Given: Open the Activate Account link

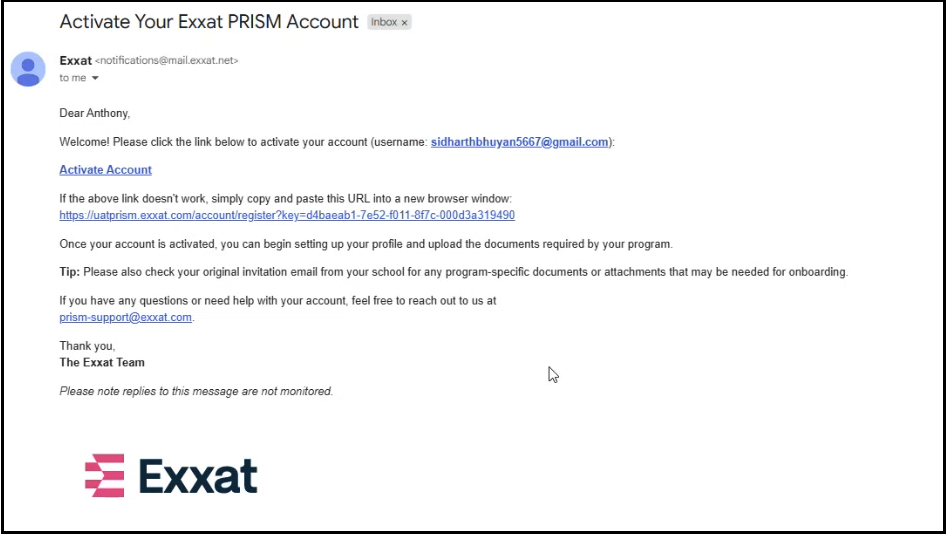Looking at the screenshot, I should pos(105,170).
